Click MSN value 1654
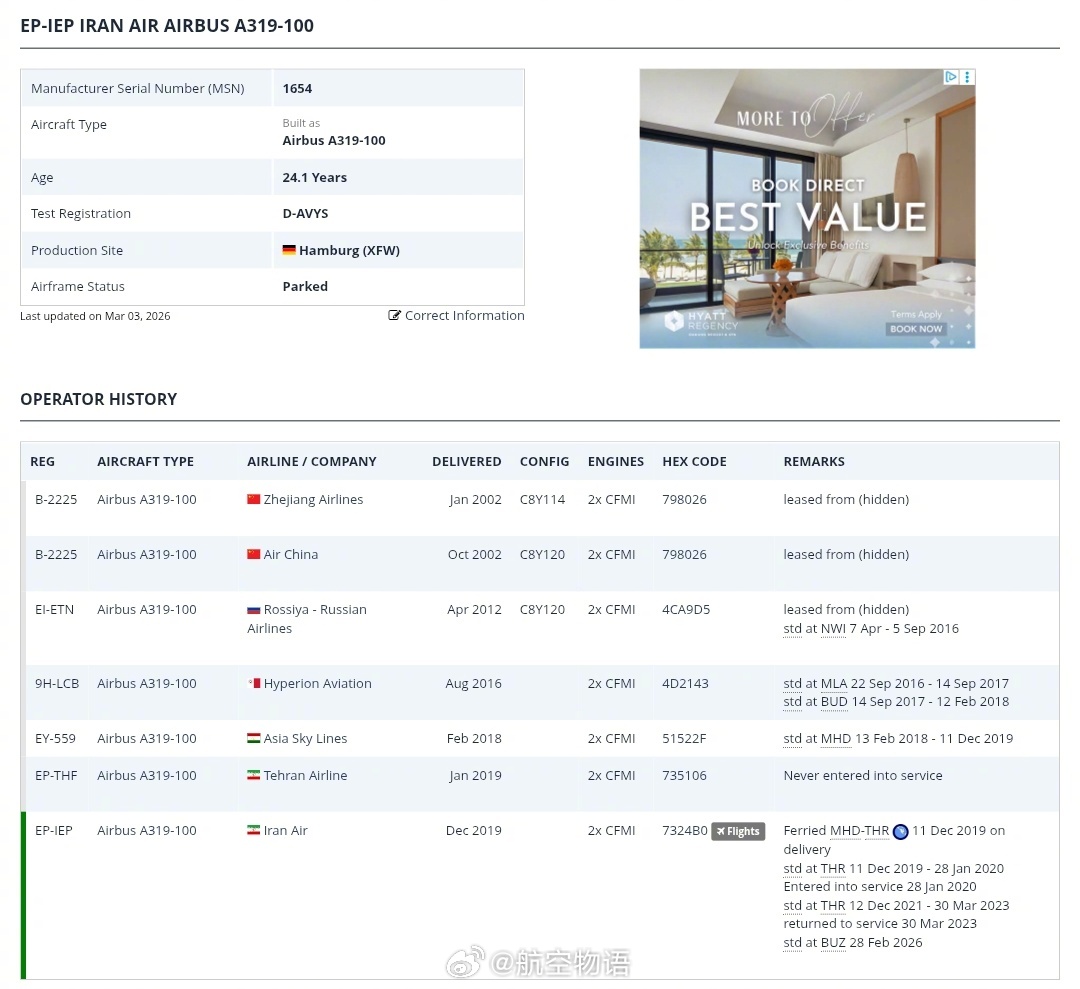 tap(297, 88)
